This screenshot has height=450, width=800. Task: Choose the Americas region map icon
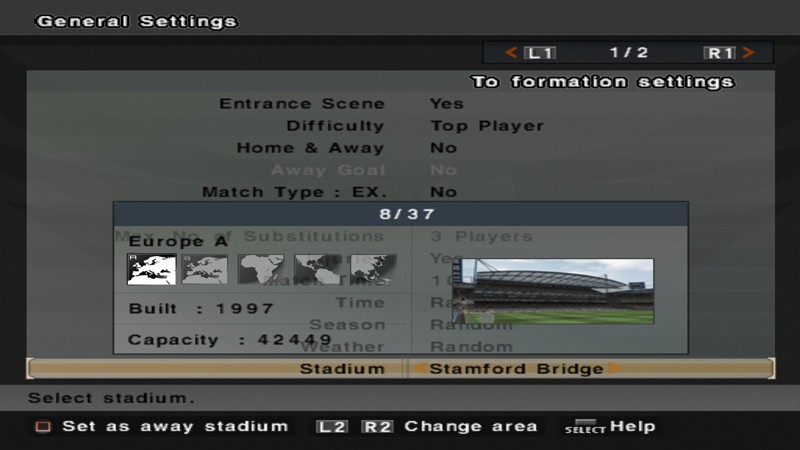(x=317, y=269)
